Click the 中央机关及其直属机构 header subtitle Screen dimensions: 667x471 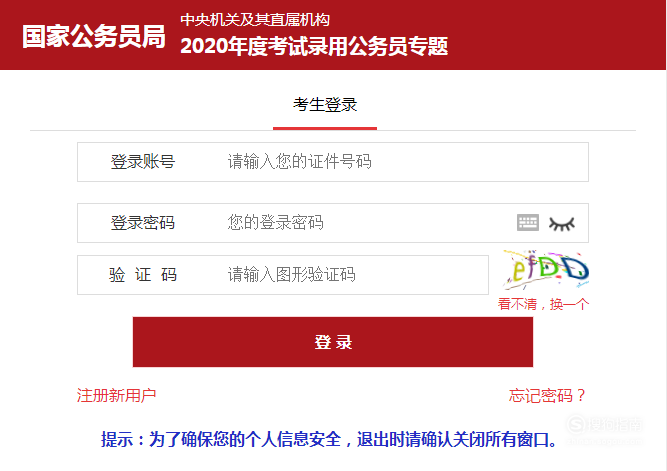coord(255,20)
